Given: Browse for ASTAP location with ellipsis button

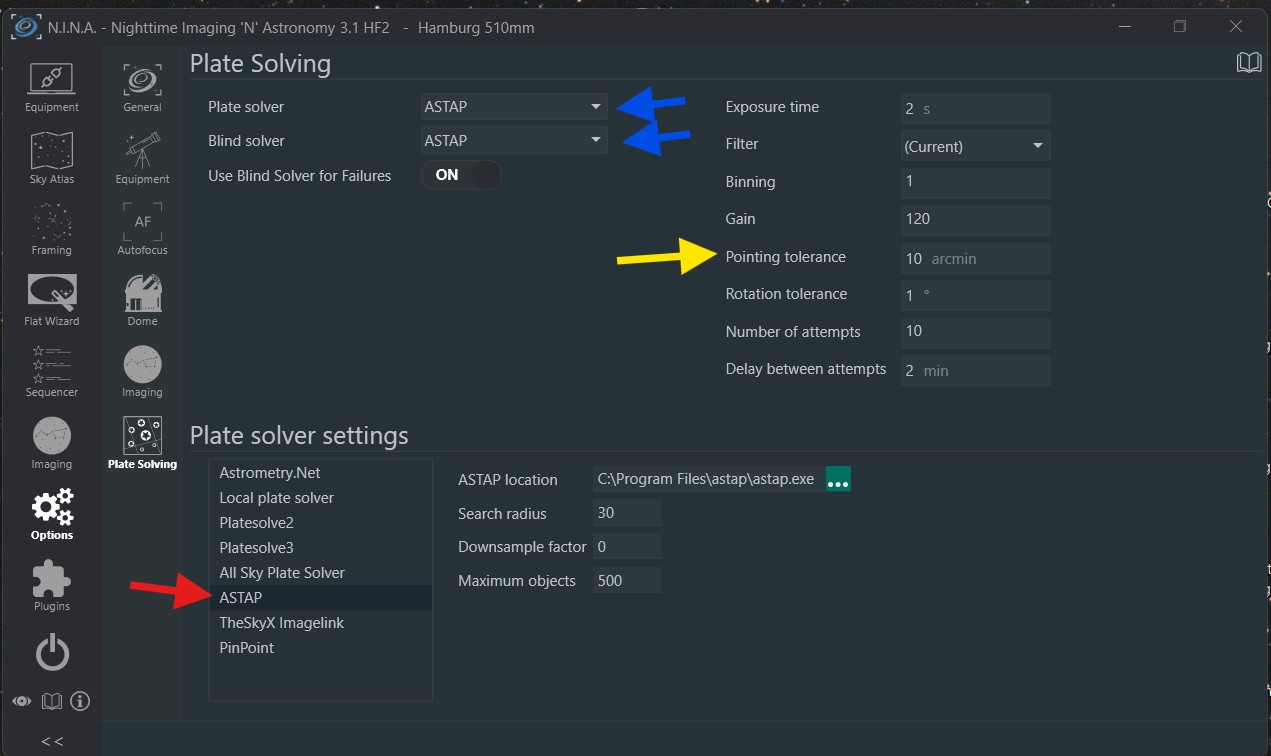Looking at the screenshot, I should tap(838, 480).
